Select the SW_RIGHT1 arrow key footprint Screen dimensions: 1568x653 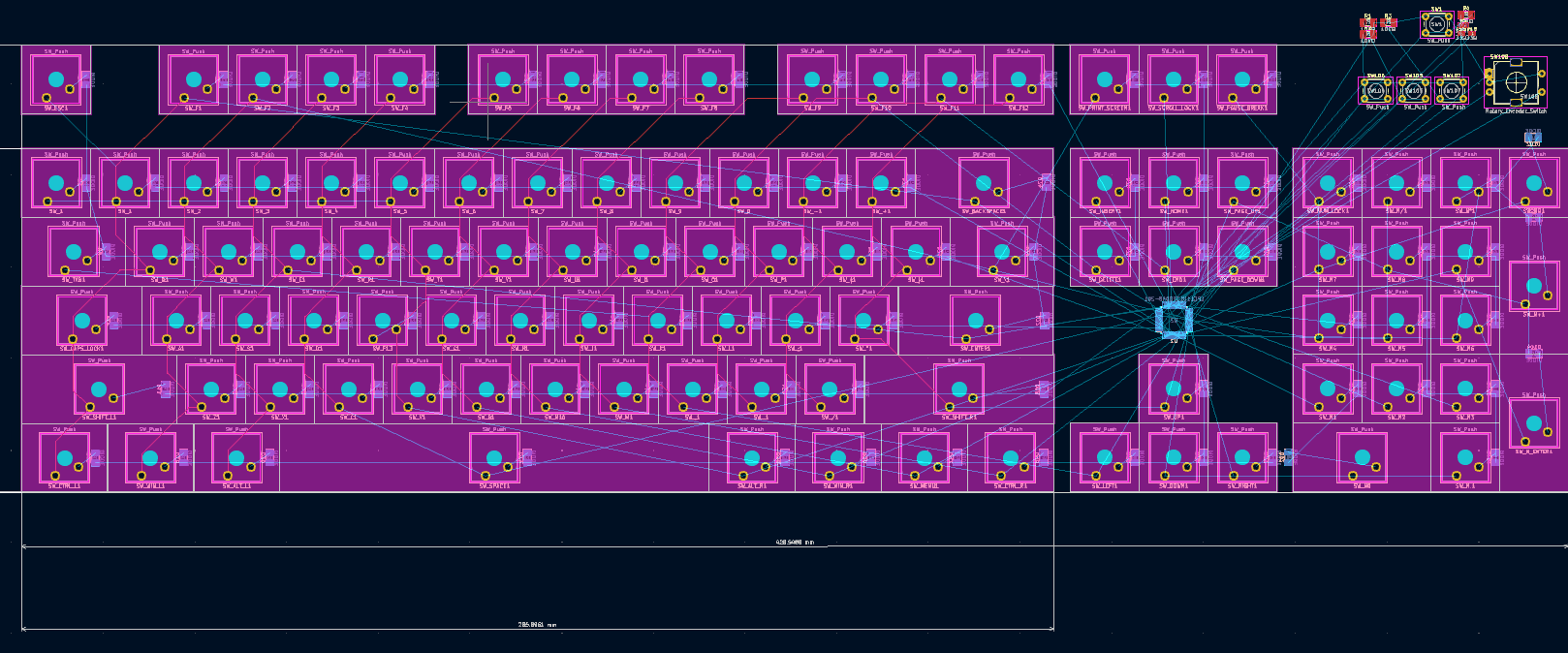tap(1242, 458)
